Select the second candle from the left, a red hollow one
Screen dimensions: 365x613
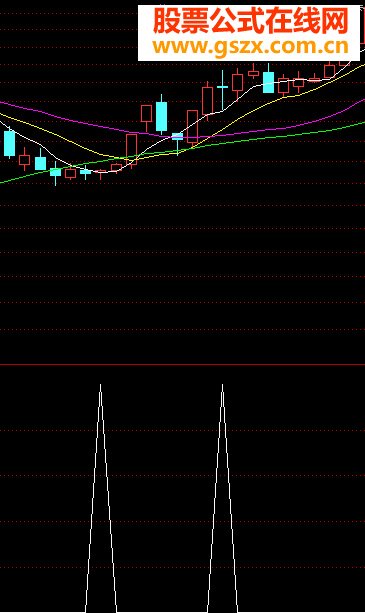[24, 160]
